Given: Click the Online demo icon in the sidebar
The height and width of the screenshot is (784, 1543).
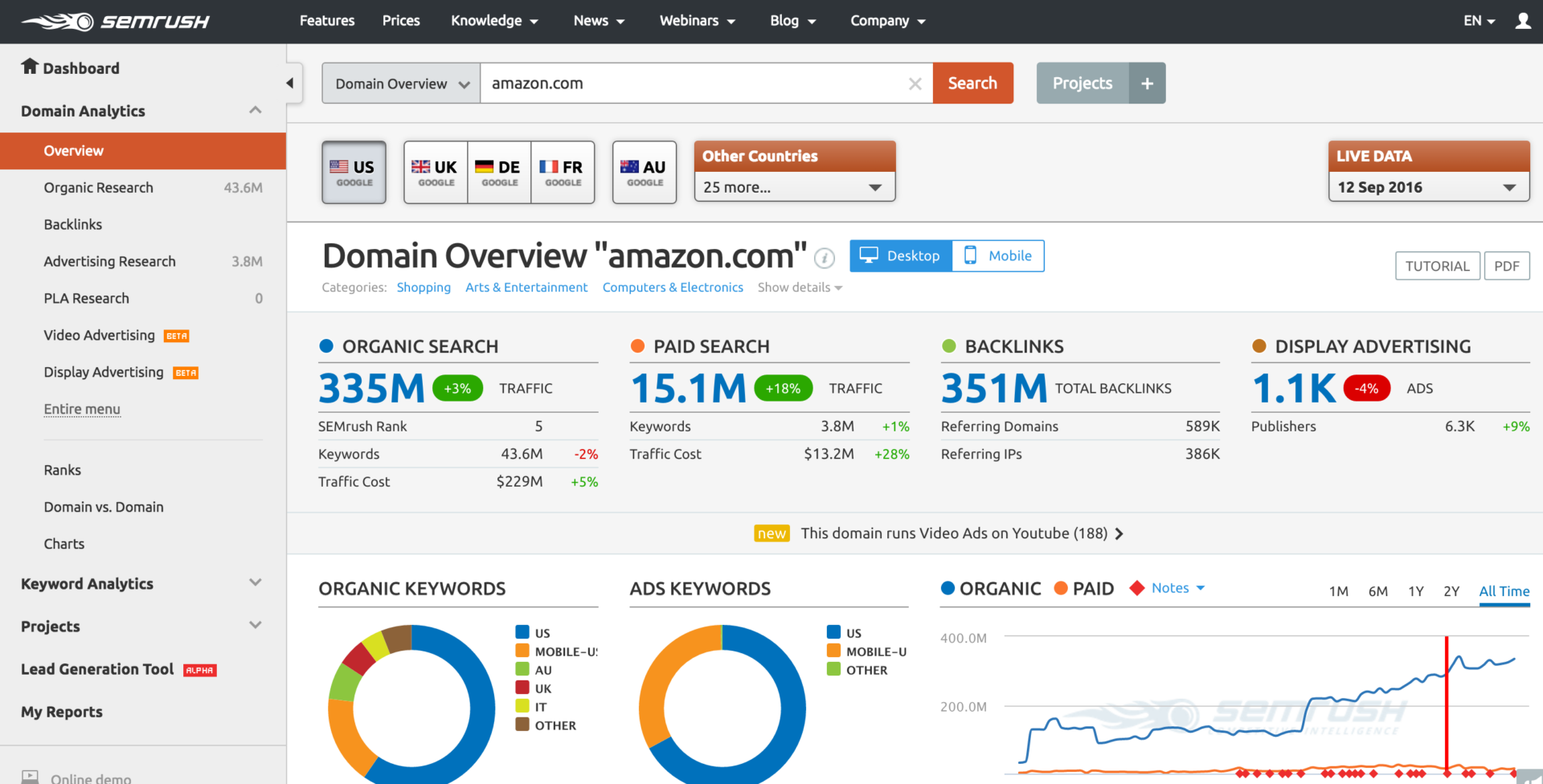Looking at the screenshot, I should point(30,778).
